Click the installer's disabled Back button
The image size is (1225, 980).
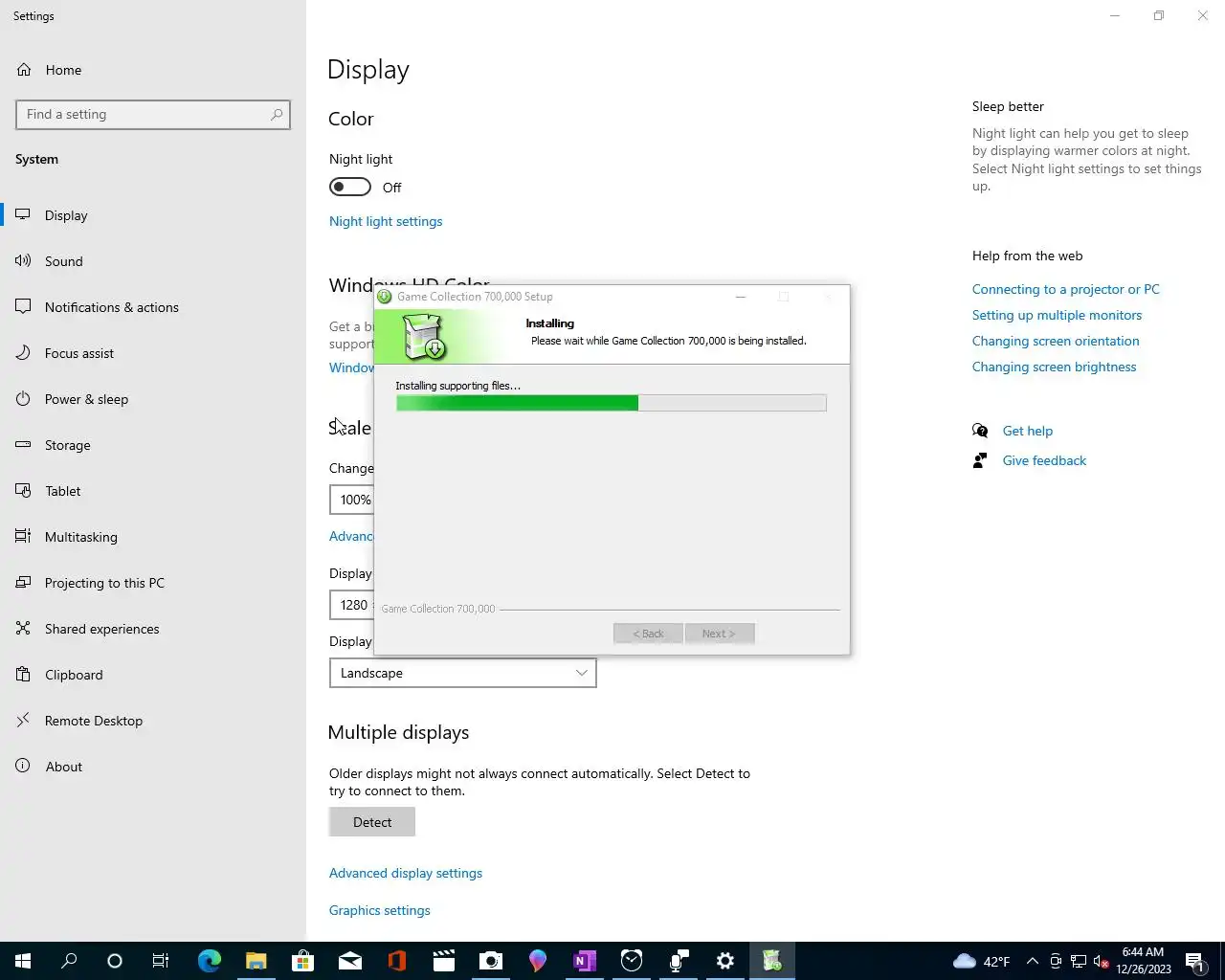pos(648,634)
